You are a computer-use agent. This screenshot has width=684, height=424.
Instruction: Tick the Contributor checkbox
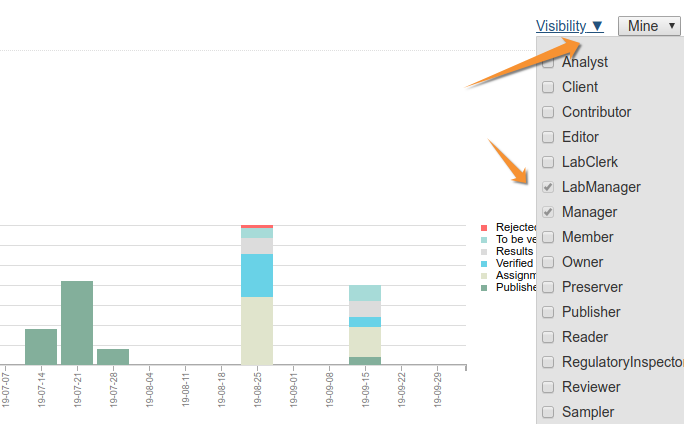pyautogui.click(x=548, y=112)
